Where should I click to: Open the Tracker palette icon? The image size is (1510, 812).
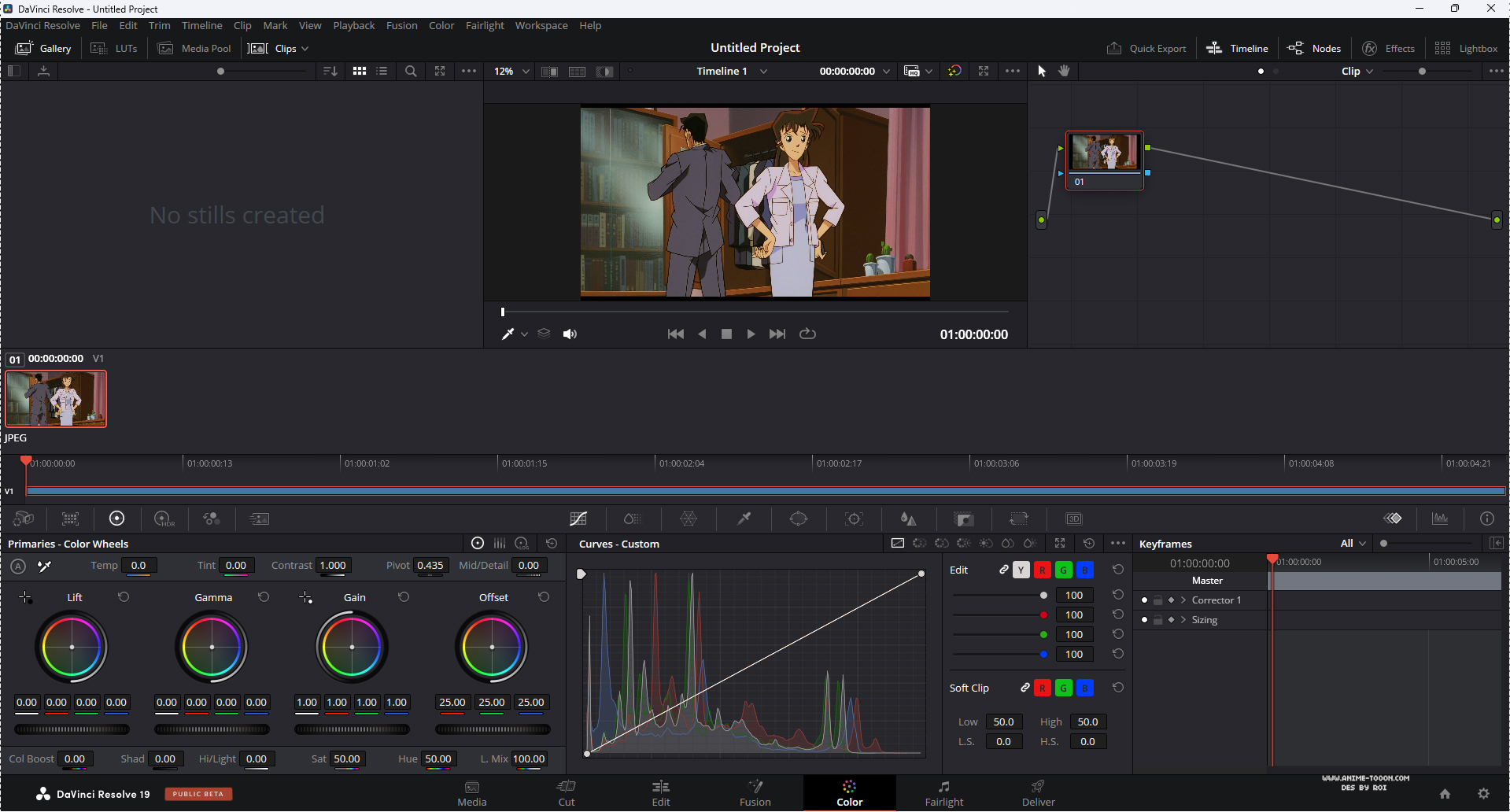854,519
